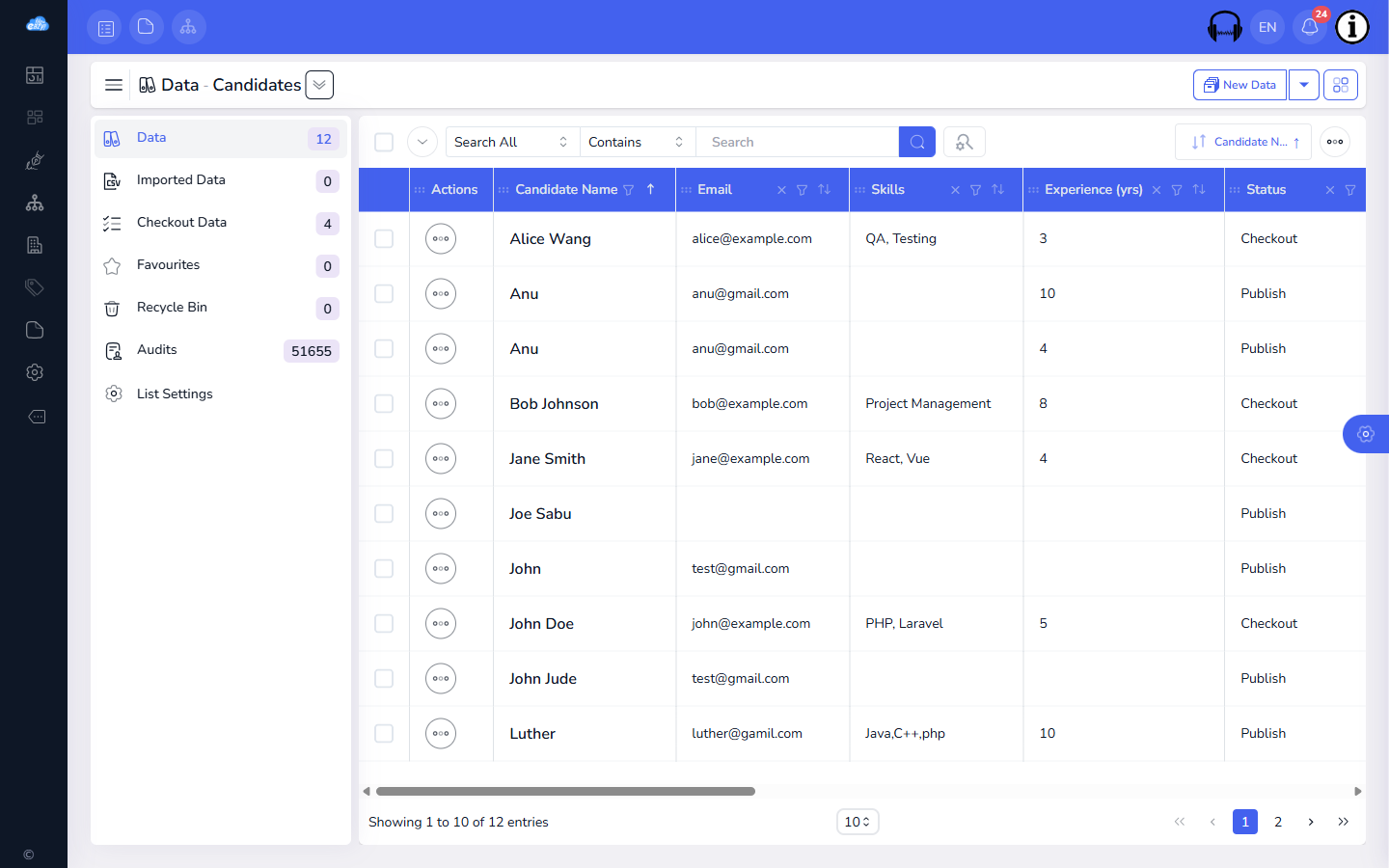Open Imported Data in the side menu
The height and width of the screenshot is (868, 1389).
[x=221, y=180]
